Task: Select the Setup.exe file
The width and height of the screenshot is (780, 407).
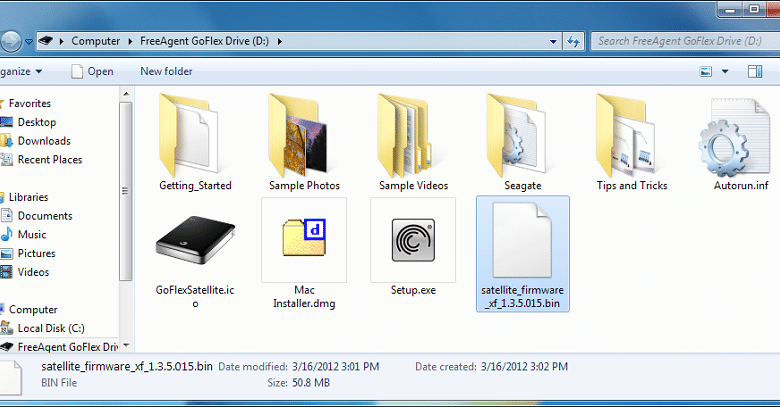Action: tap(413, 247)
